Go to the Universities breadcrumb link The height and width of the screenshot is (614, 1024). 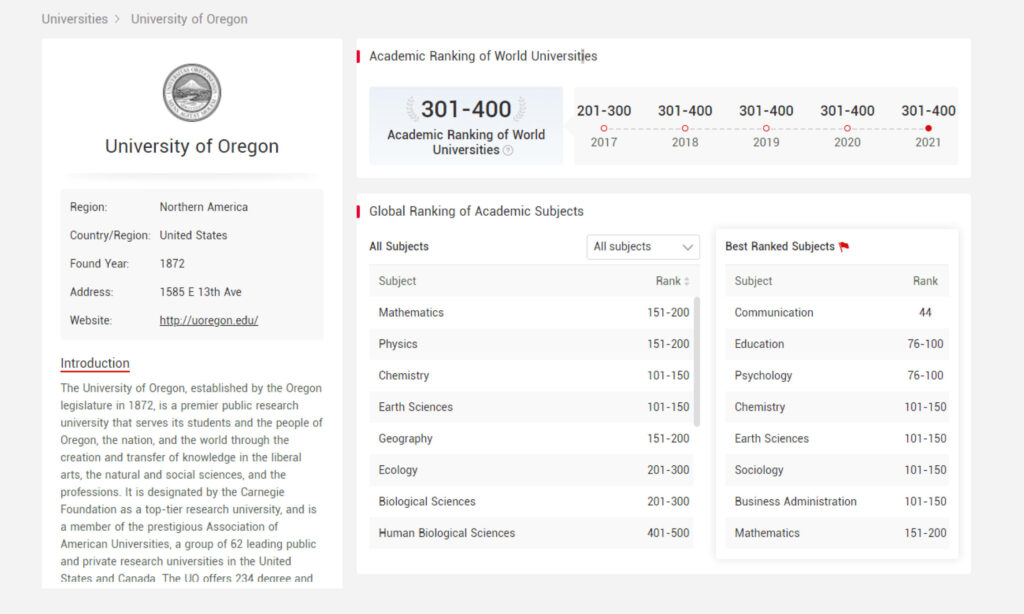click(x=74, y=19)
